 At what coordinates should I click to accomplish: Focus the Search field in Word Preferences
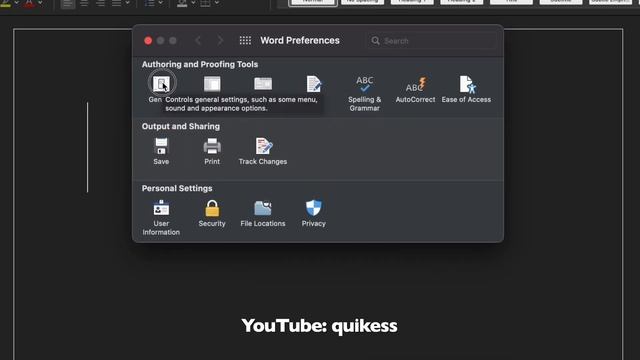point(432,41)
